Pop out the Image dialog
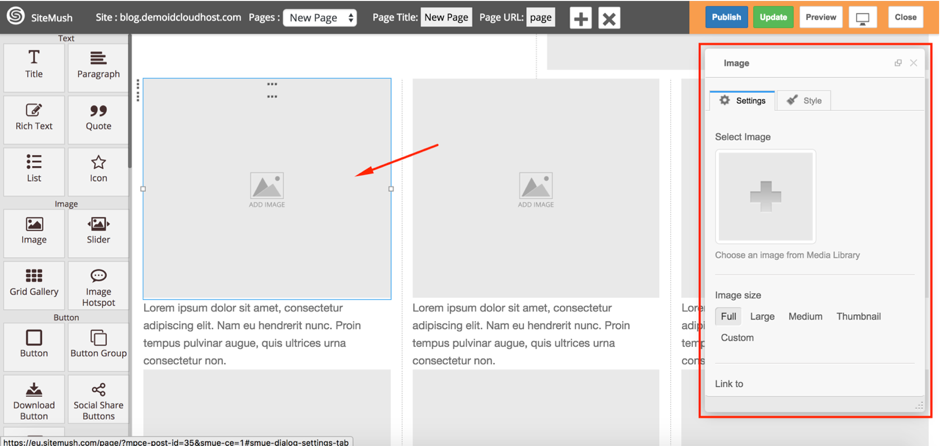940x446 pixels. coord(897,63)
